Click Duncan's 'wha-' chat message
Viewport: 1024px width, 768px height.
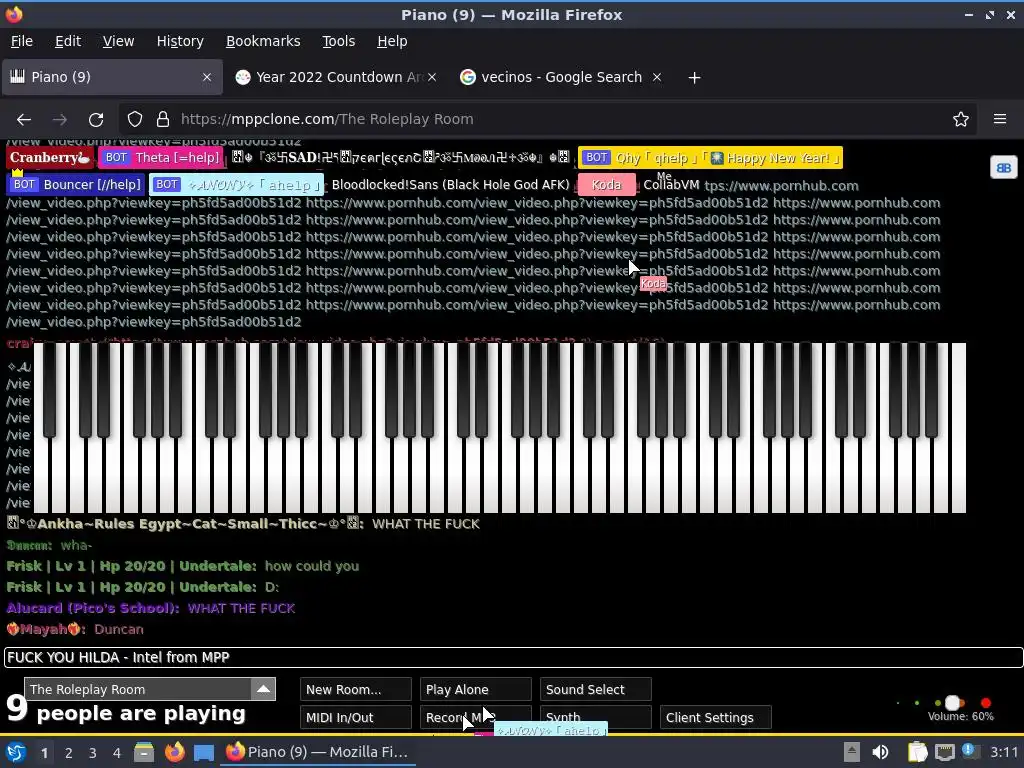click(x=76, y=545)
